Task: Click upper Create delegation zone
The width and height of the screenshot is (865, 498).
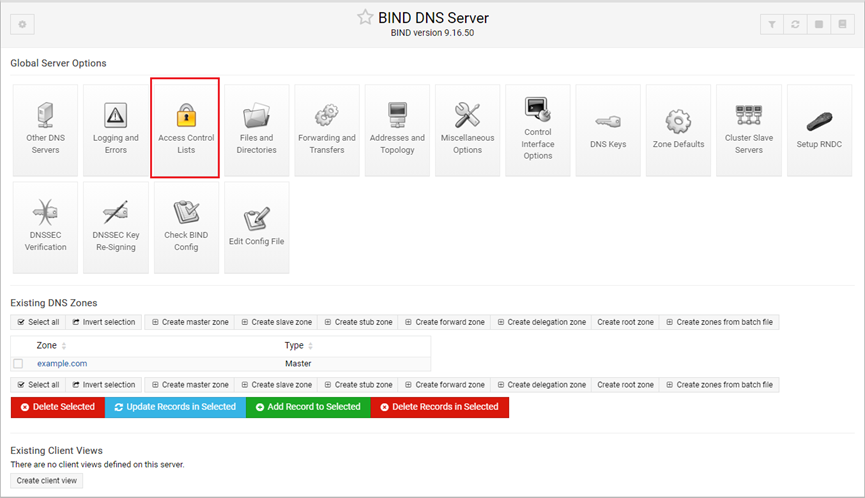Action: pos(541,322)
